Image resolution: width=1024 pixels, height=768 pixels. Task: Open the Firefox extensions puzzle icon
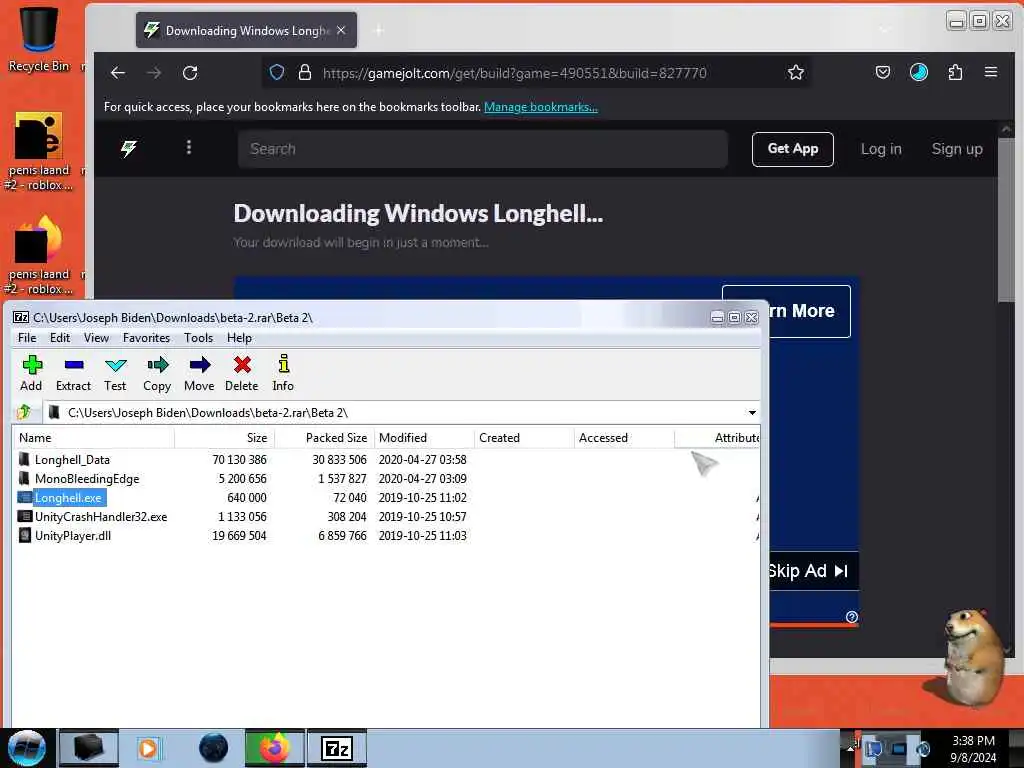(955, 72)
